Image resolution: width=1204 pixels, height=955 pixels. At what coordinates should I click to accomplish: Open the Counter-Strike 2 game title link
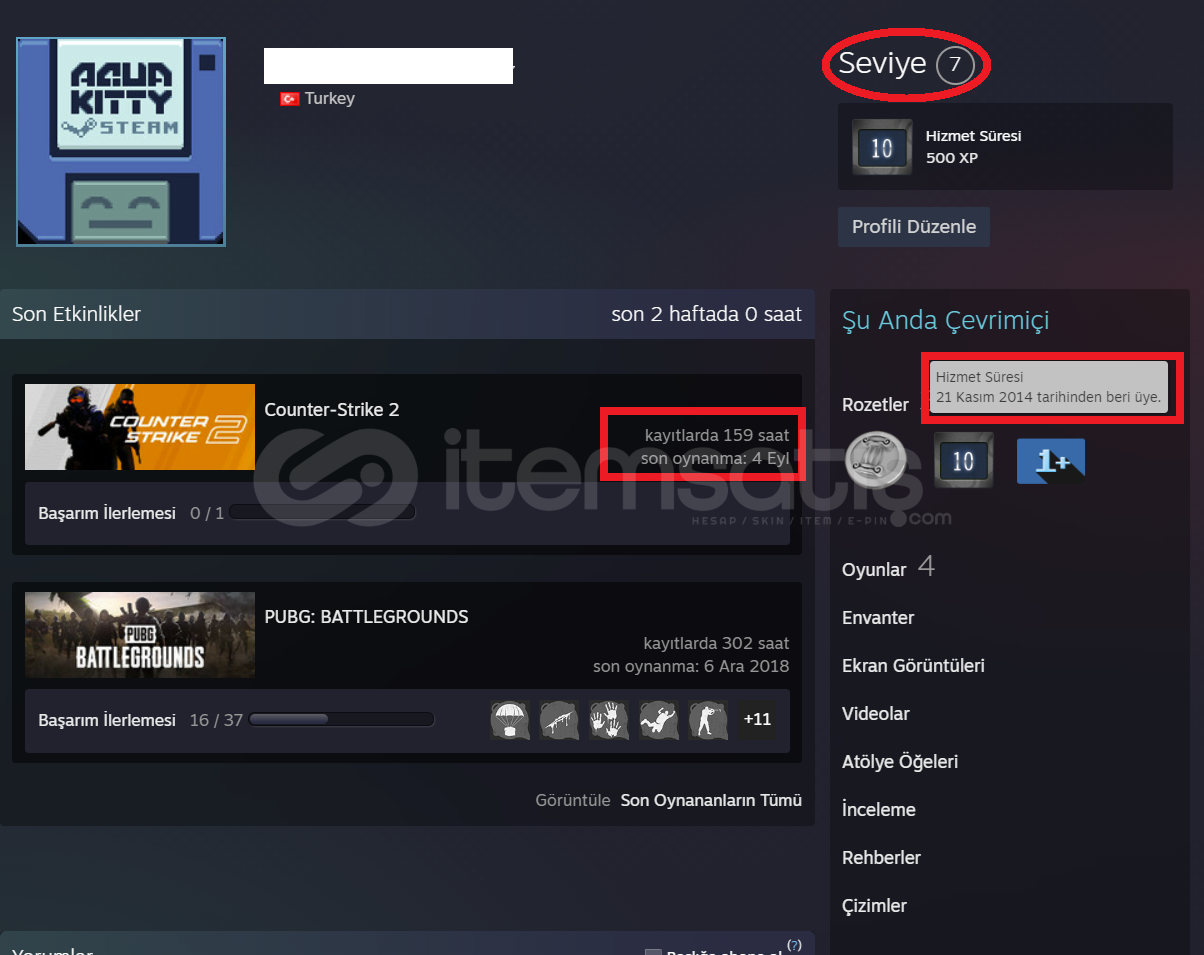332,410
